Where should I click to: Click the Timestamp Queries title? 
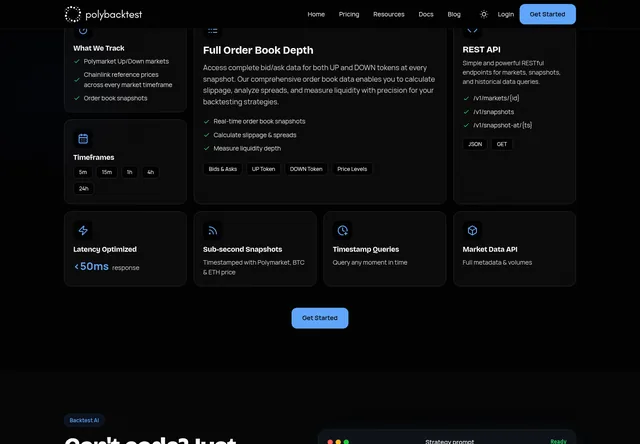click(366, 249)
